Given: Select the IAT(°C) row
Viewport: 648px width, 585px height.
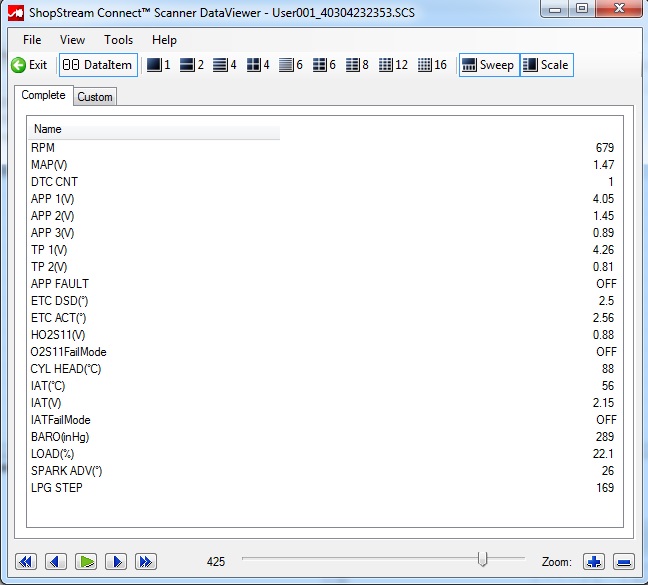Looking at the screenshot, I should point(324,386).
